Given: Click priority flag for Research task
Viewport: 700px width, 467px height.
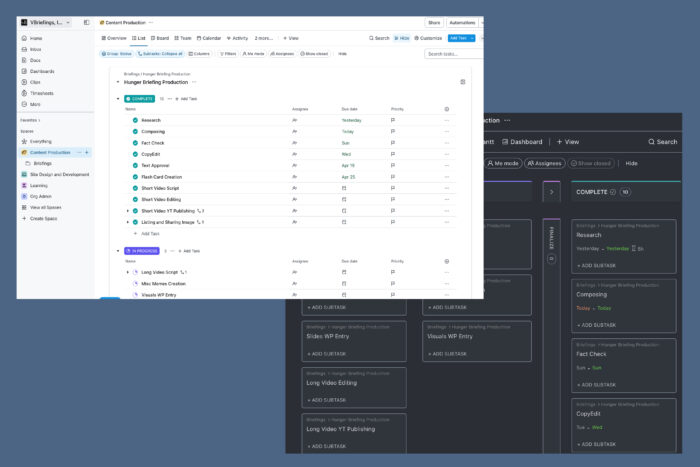Looking at the screenshot, I should coord(393,120).
